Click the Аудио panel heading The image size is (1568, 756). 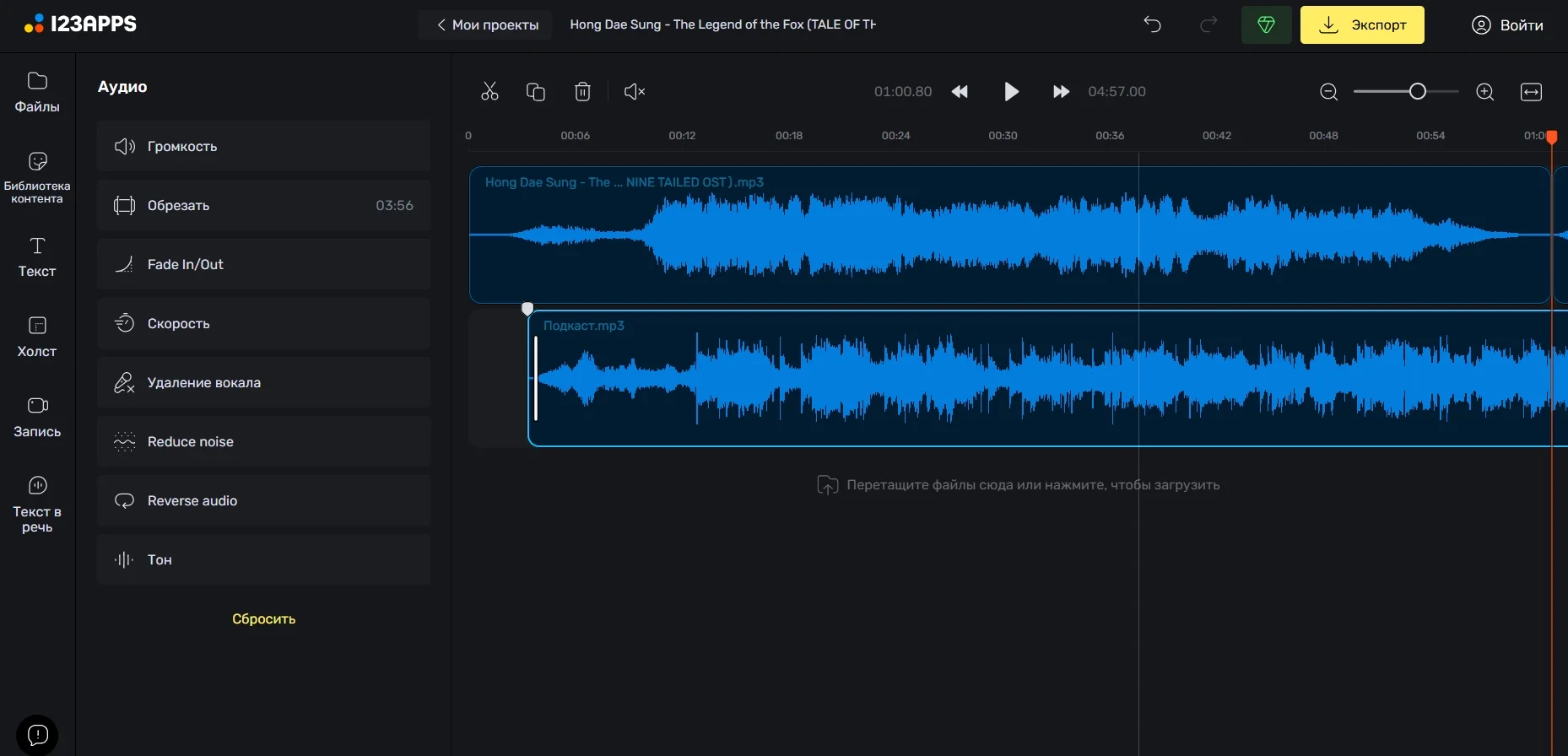[x=122, y=87]
